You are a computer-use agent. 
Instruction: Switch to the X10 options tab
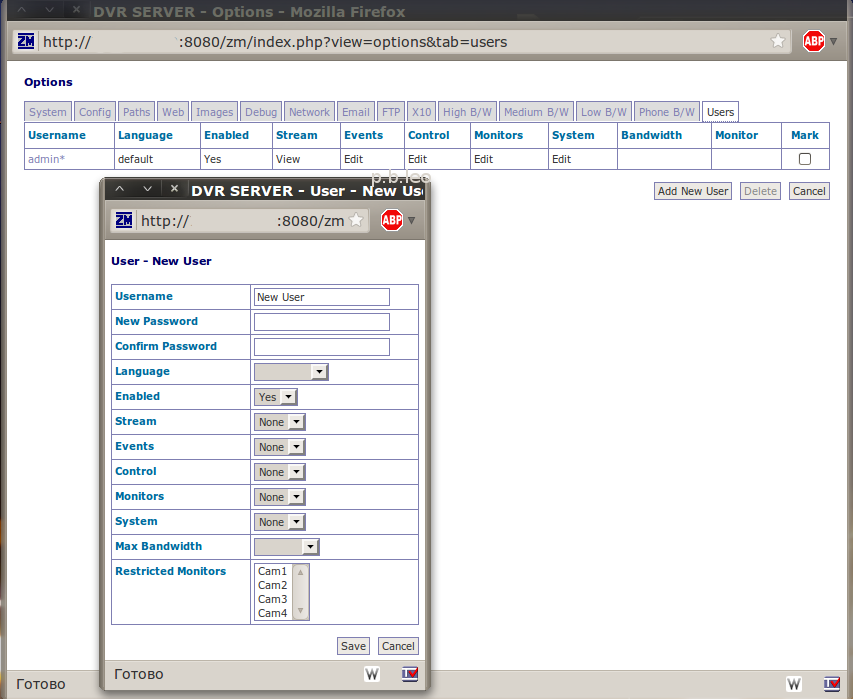[421, 112]
